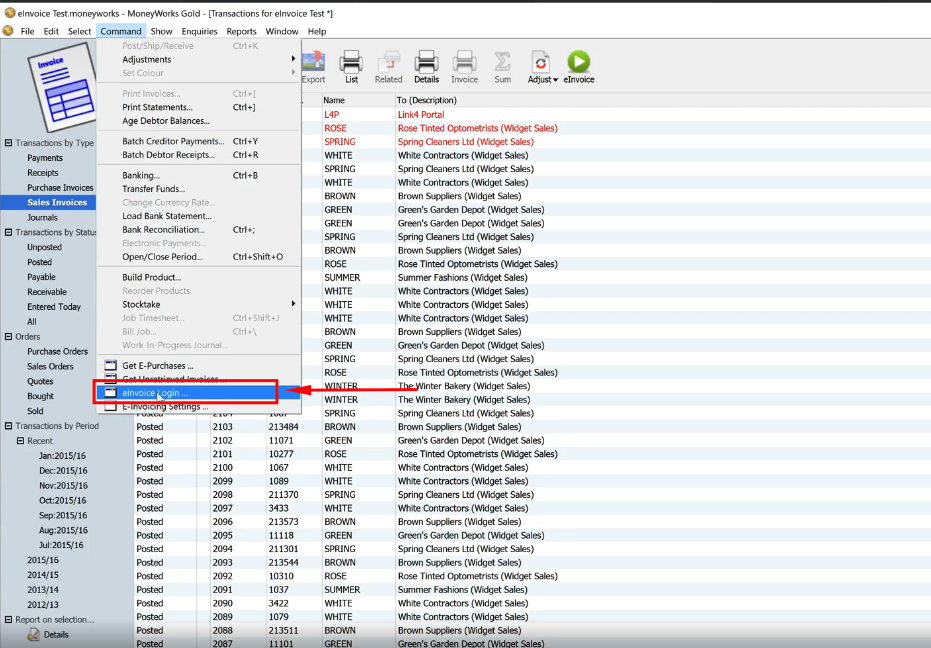Click the green eInvoice play icon
This screenshot has height=648, width=931.
[578, 62]
